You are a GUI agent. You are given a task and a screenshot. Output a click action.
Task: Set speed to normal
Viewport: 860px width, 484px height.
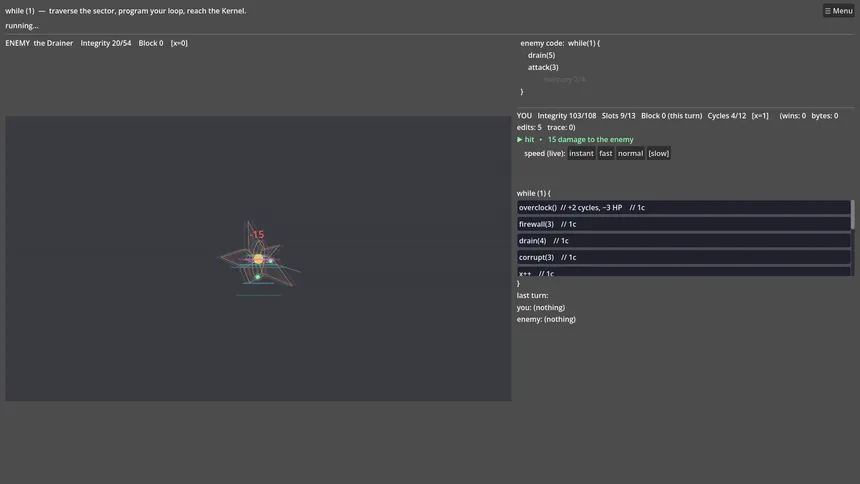click(x=630, y=153)
